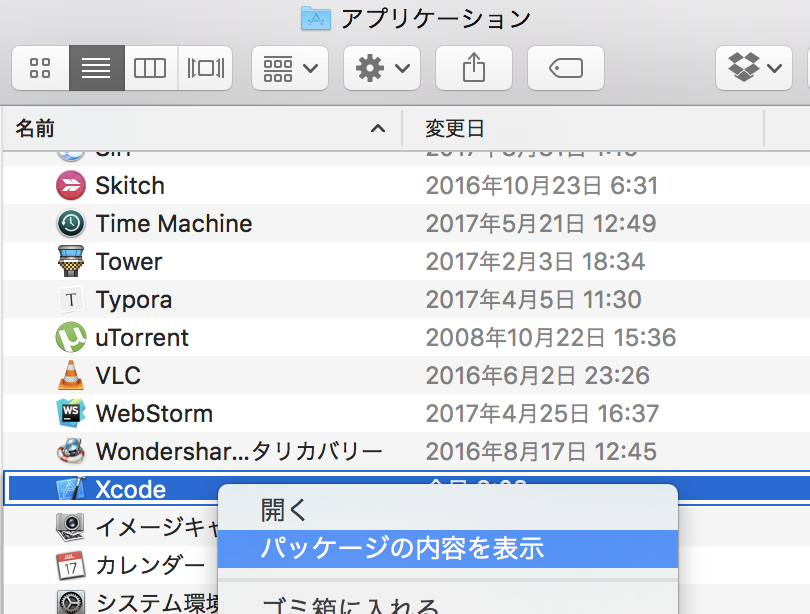Click the VLC file name
810x614 pixels.
(118, 375)
